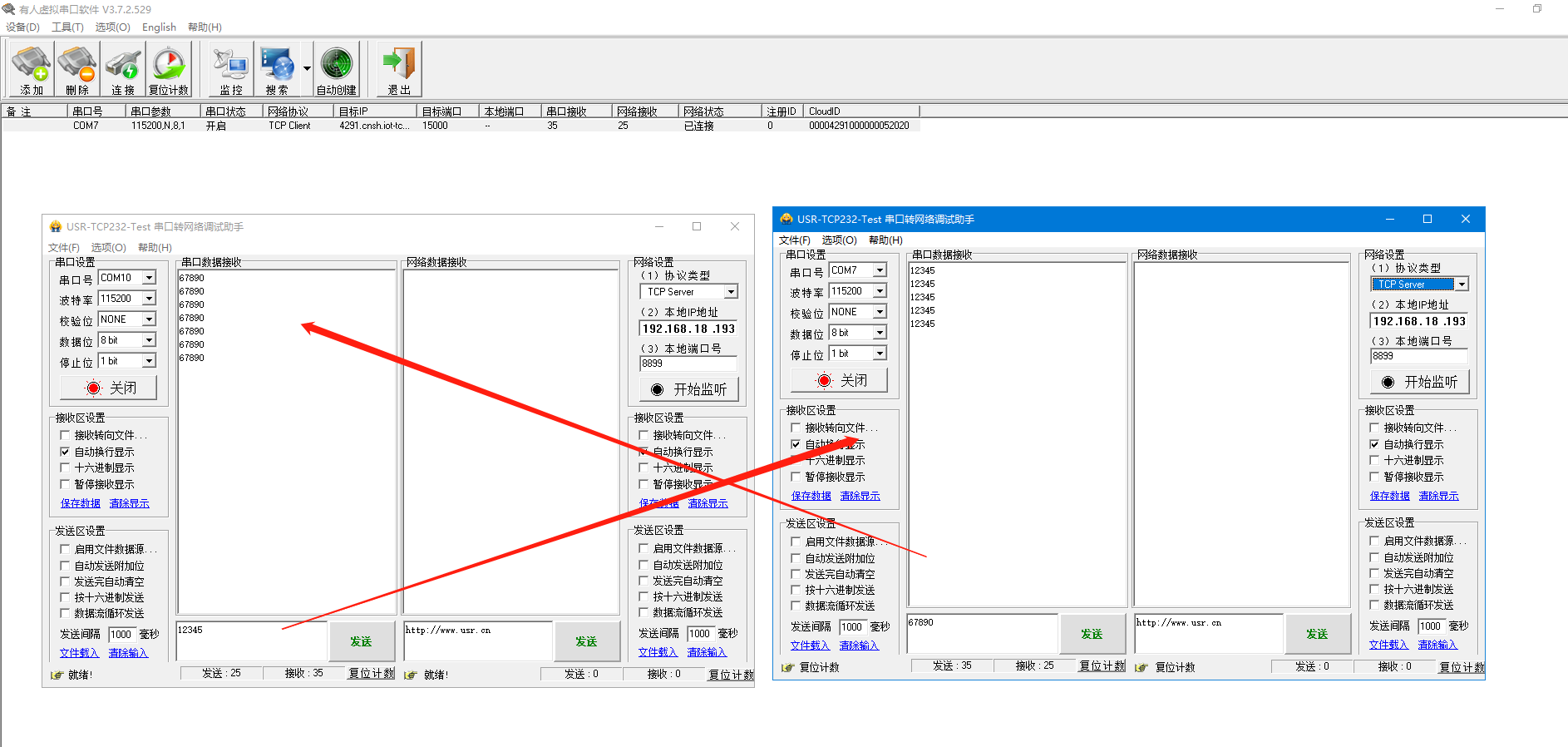1568x747 pixels.
Task: Click 开始监听 button in the left window
Action: (689, 389)
